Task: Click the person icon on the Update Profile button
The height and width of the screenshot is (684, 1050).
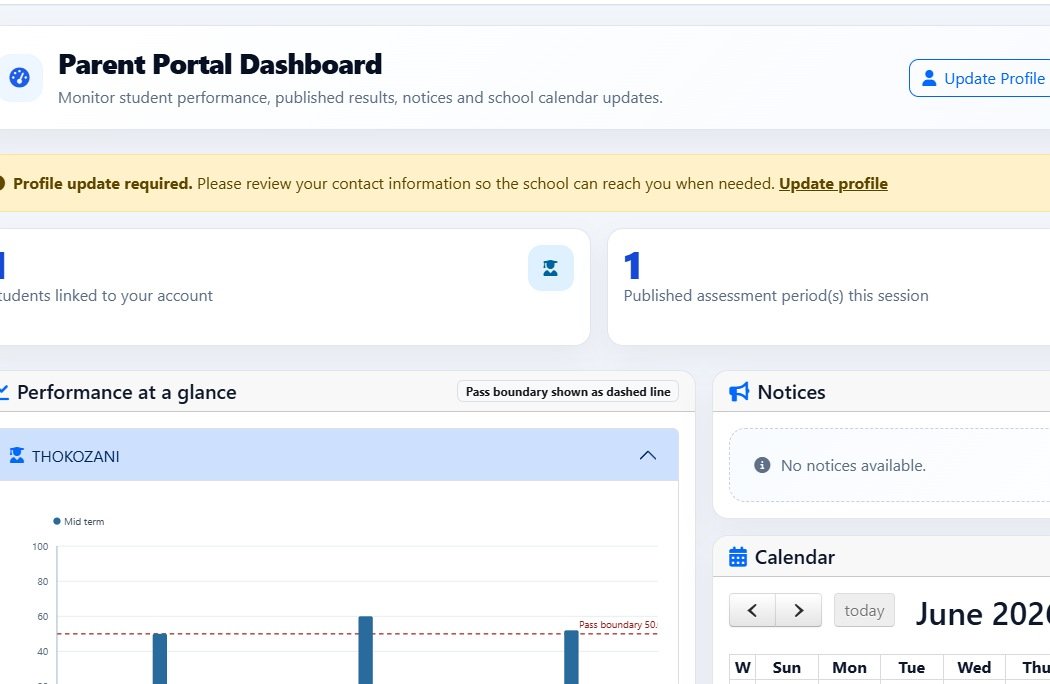Action: tap(929, 78)
